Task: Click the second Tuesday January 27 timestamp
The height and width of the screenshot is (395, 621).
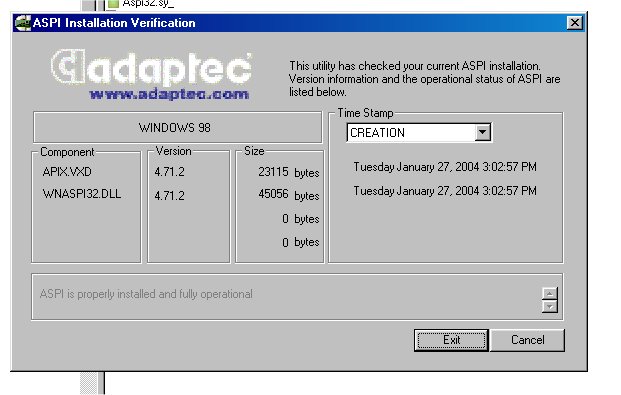Action: pos(445,191)
